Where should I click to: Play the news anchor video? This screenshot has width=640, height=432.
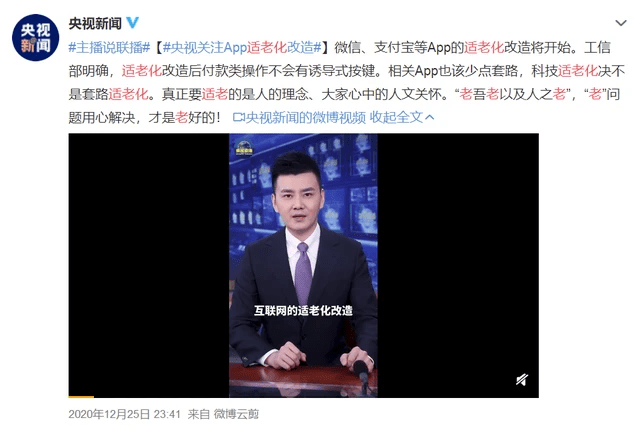303,265
